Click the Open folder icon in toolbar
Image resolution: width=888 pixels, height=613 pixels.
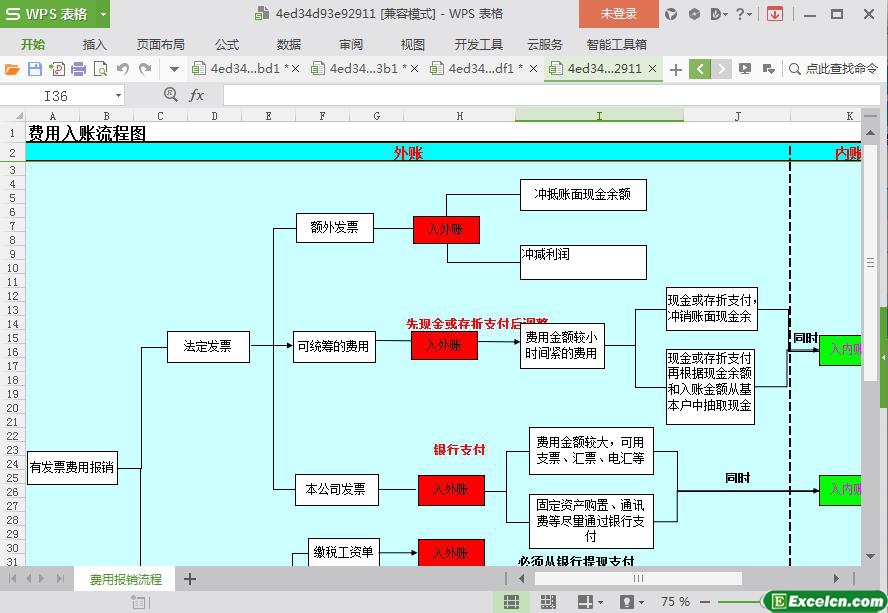[x=12, y=69]
